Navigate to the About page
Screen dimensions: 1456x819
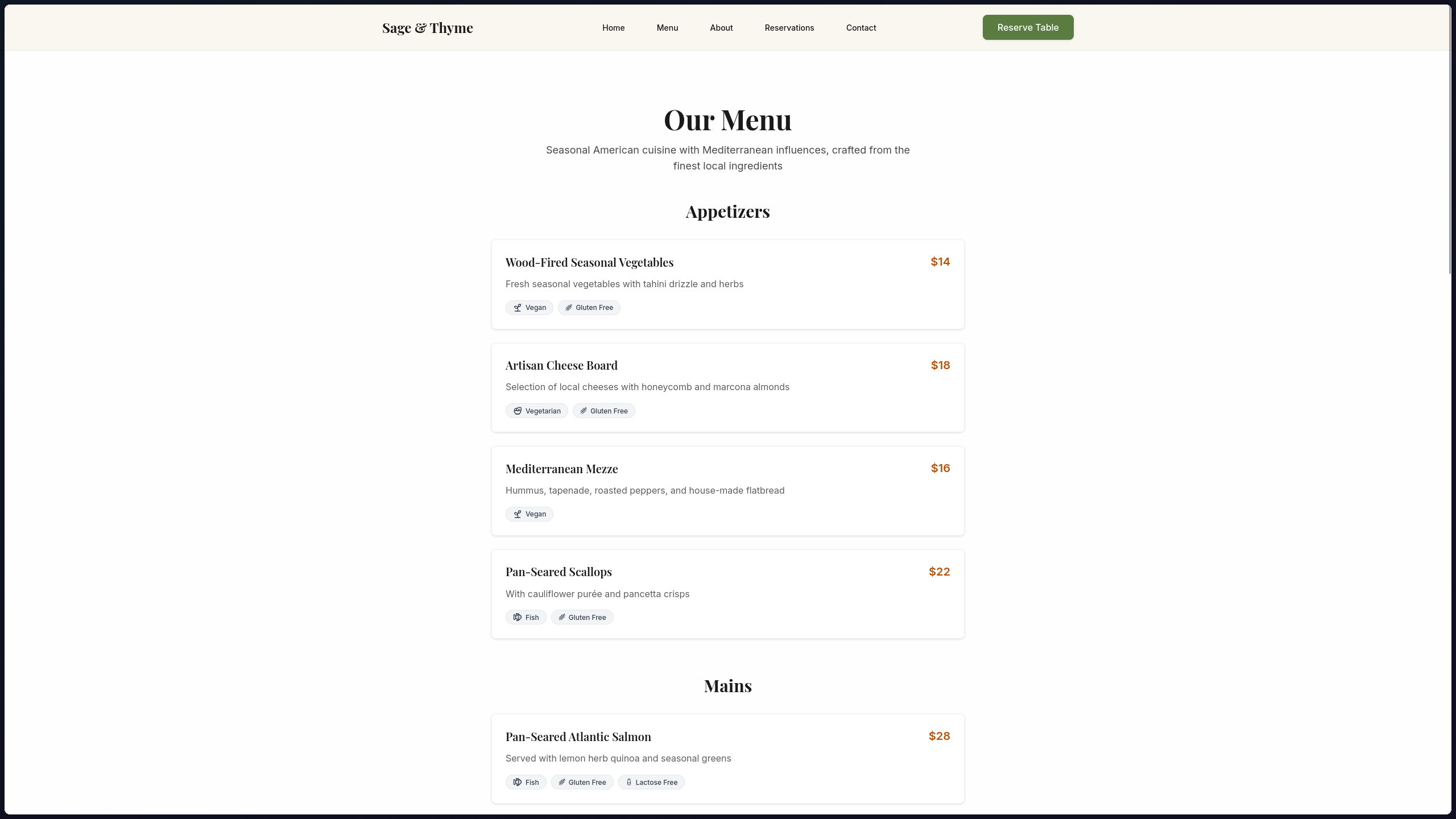coord(721,28)
